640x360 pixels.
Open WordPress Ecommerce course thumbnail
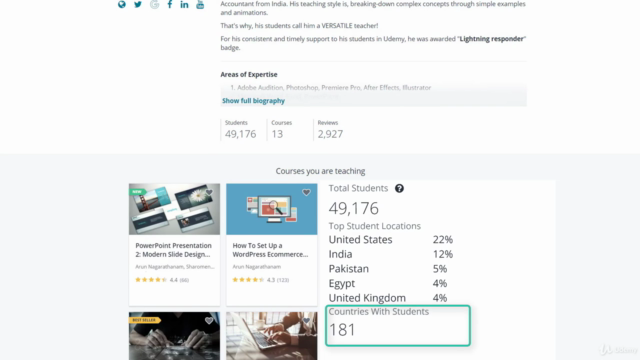tap(272, 209)
